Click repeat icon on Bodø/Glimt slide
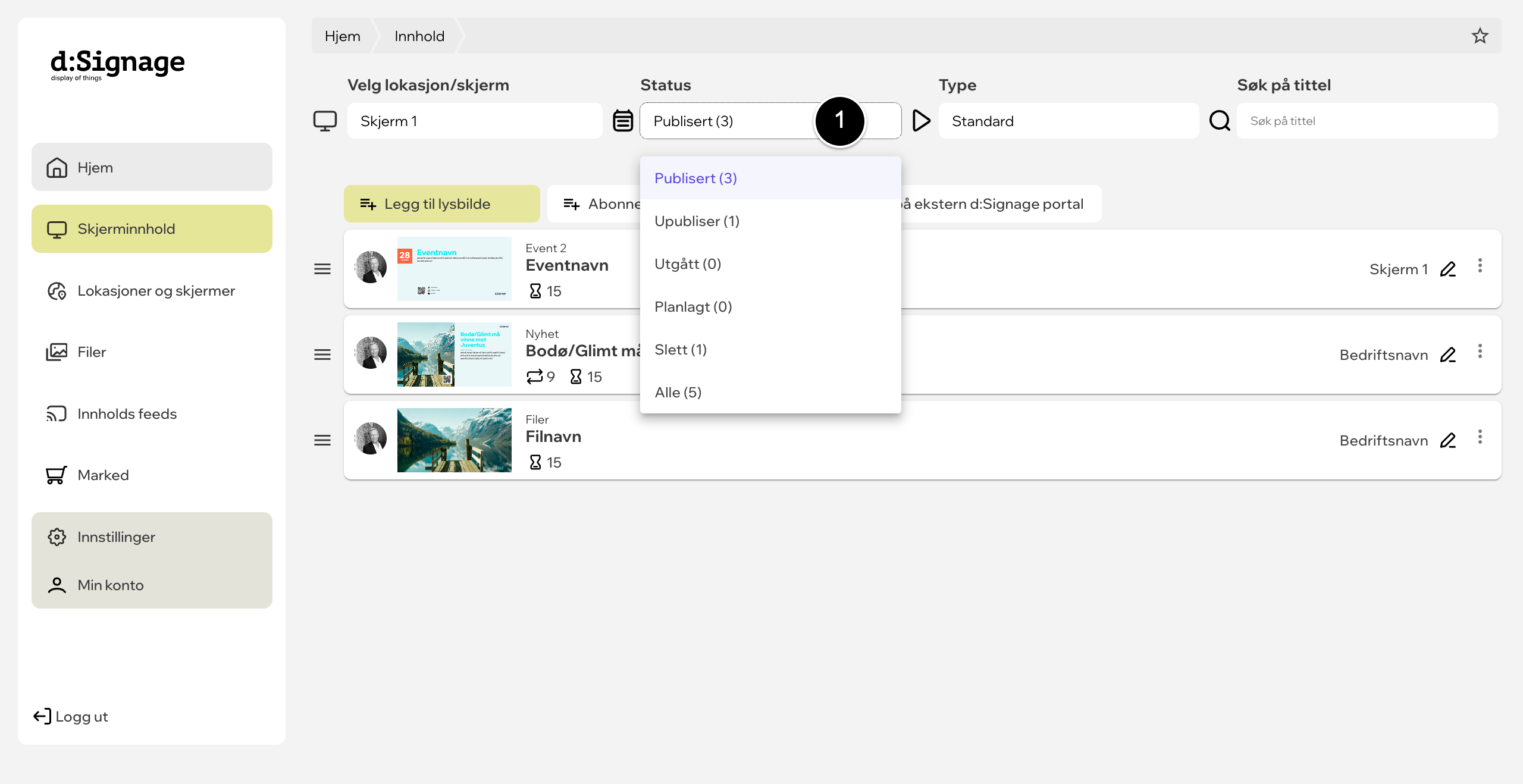The height and width of the screenshot is (784, 1523). [535, 377]
